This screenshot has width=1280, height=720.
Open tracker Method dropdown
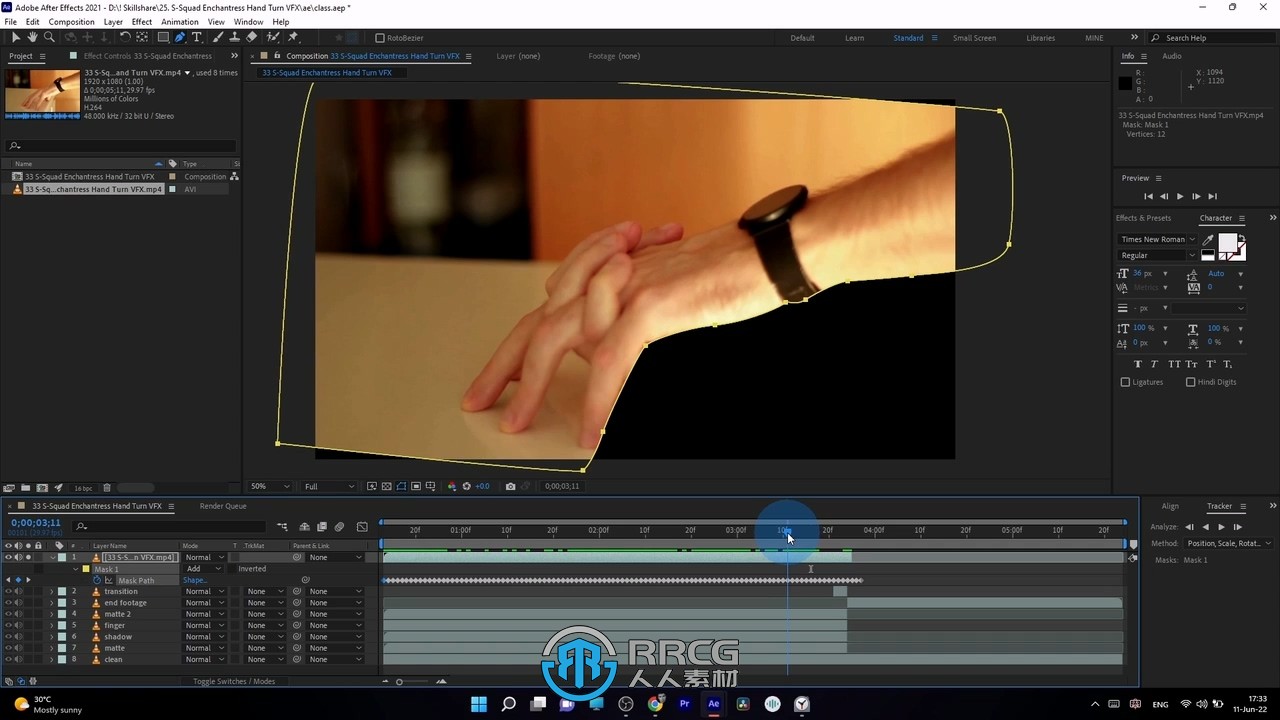coord(1228,543)
